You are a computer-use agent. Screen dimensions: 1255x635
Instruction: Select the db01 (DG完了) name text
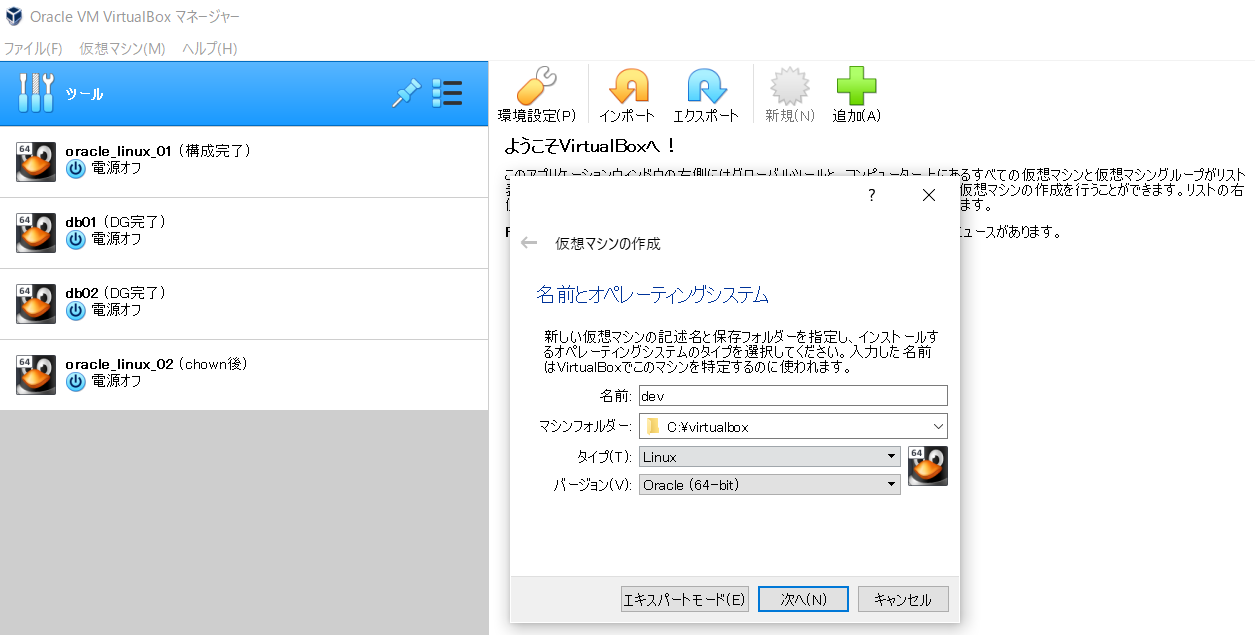pos(115,222)
